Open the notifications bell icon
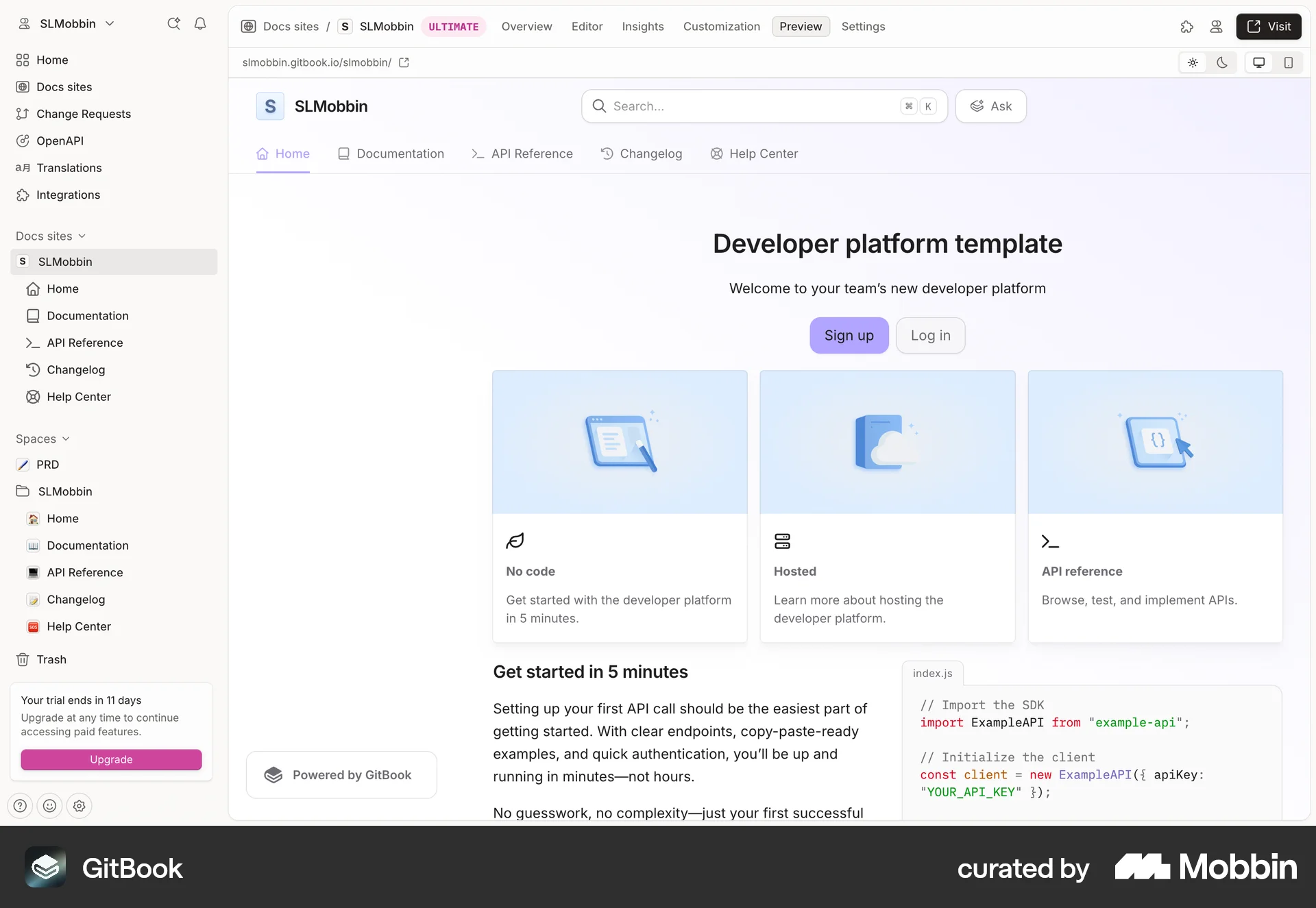 point(200,24)
